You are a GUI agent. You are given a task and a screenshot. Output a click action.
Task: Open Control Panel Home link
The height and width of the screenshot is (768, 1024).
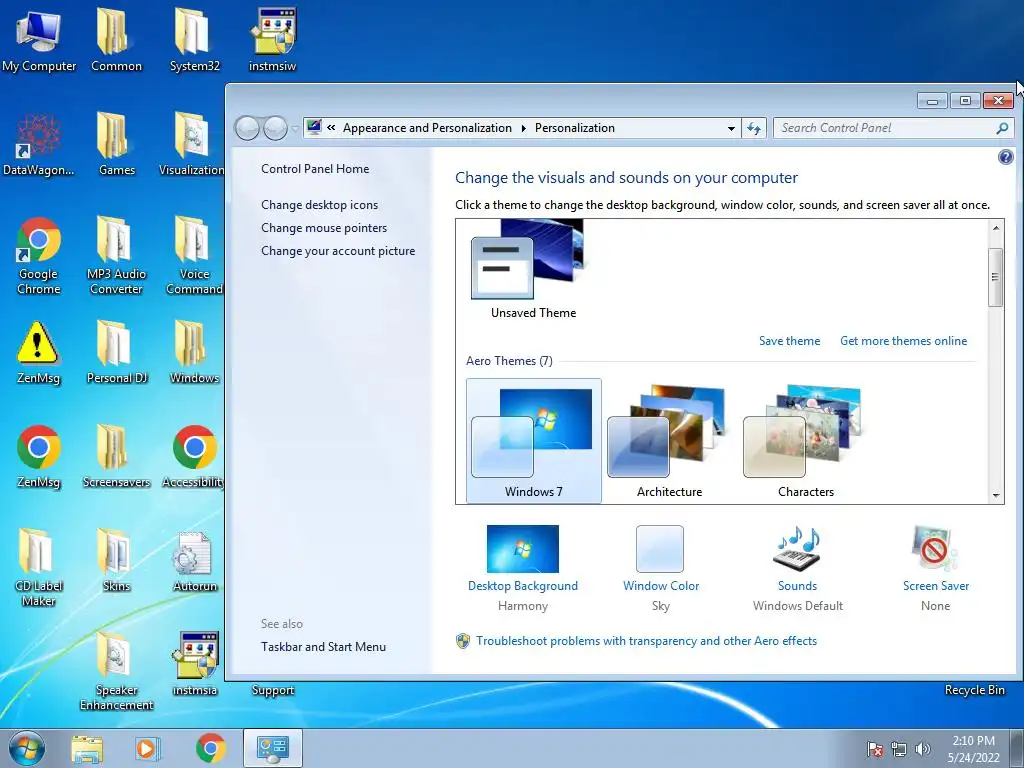tap(315, 168)
